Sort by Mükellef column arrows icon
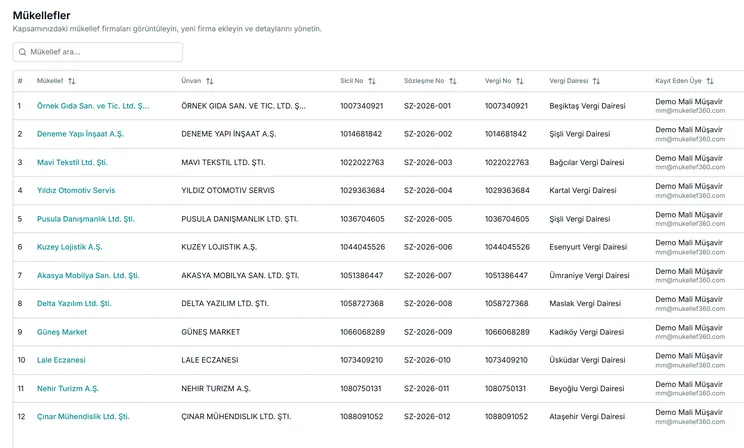This screenshot has width=744, height=448. [x=72, y=81]
